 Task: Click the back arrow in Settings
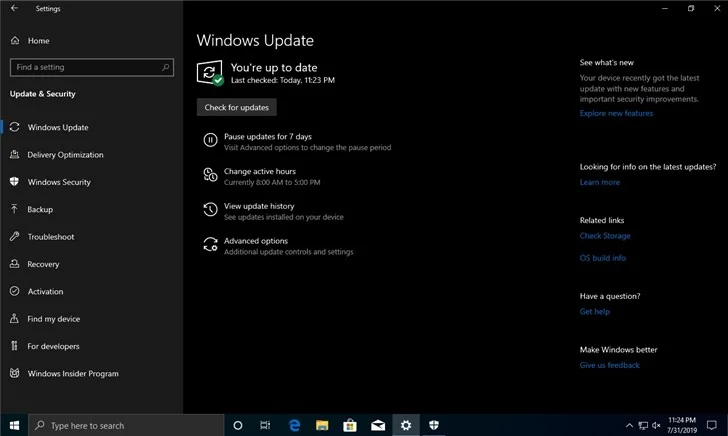[x=14, y=8]
